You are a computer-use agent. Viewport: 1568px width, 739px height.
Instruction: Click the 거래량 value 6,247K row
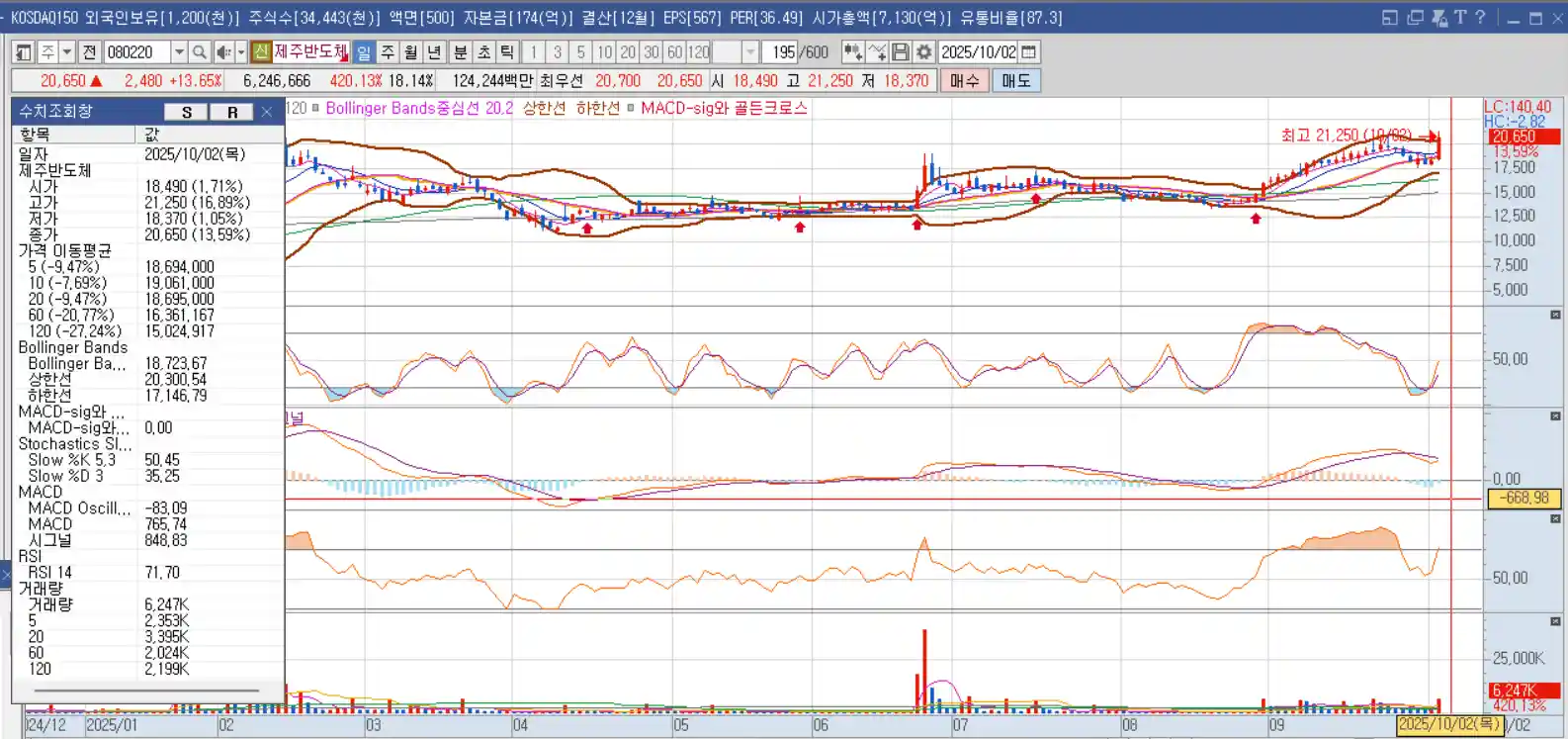166,604
